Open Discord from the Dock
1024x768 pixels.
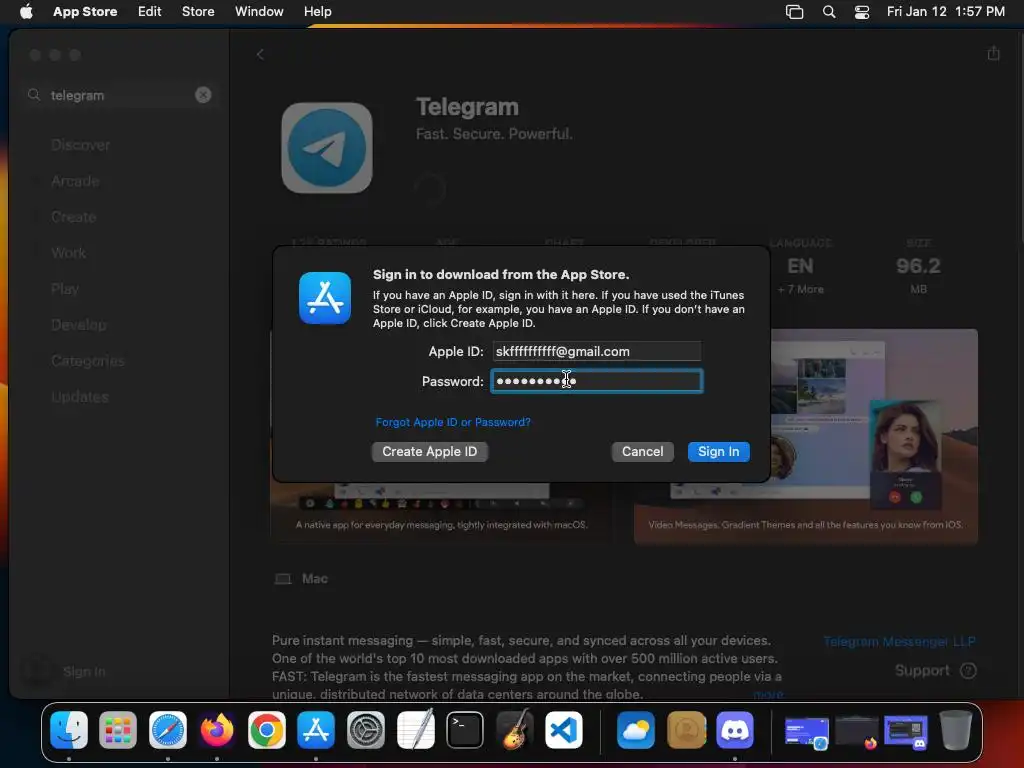pos(735,730)
